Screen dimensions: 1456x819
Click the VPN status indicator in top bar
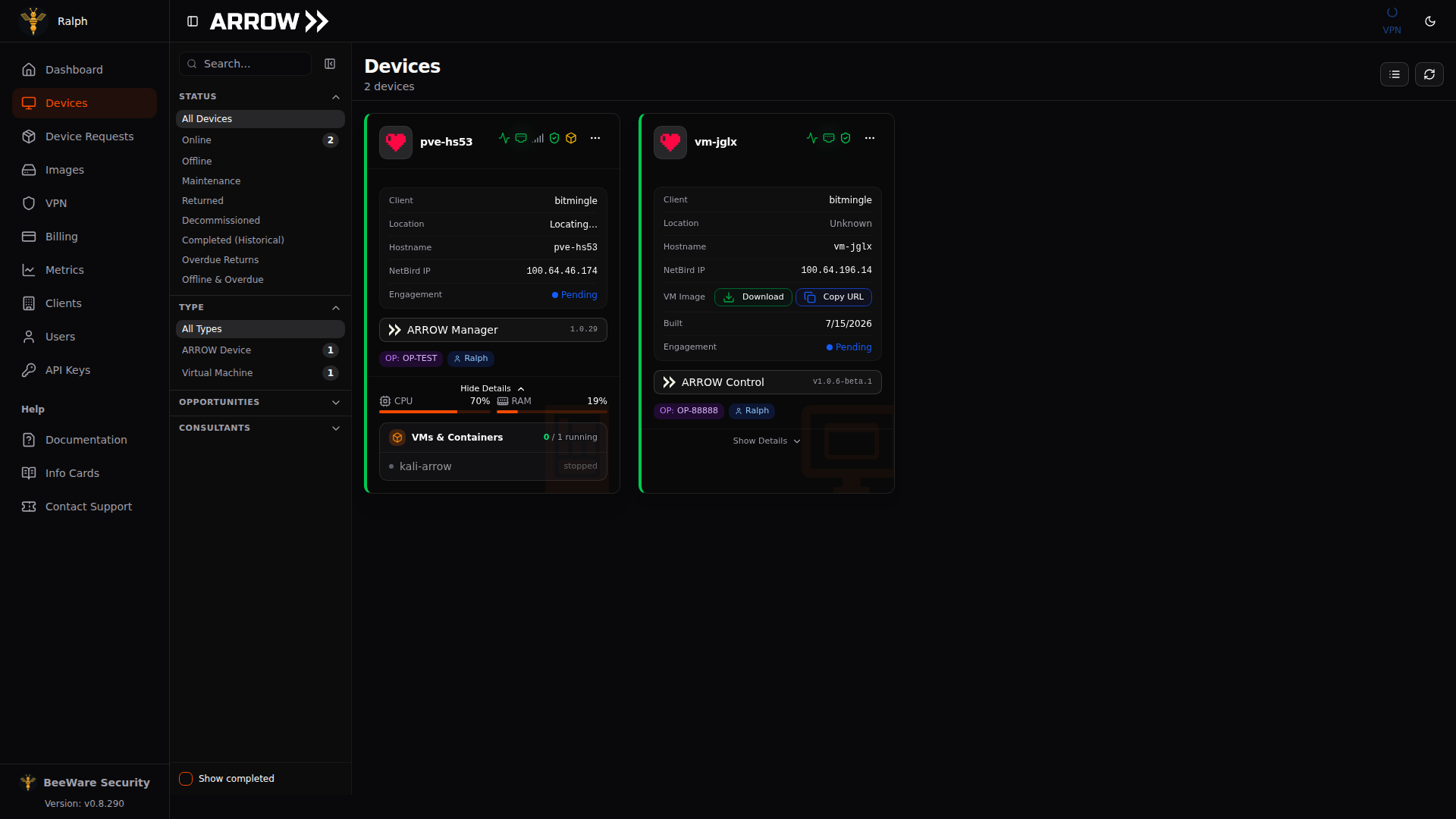pyautogui.click(x=1392, y=20)
